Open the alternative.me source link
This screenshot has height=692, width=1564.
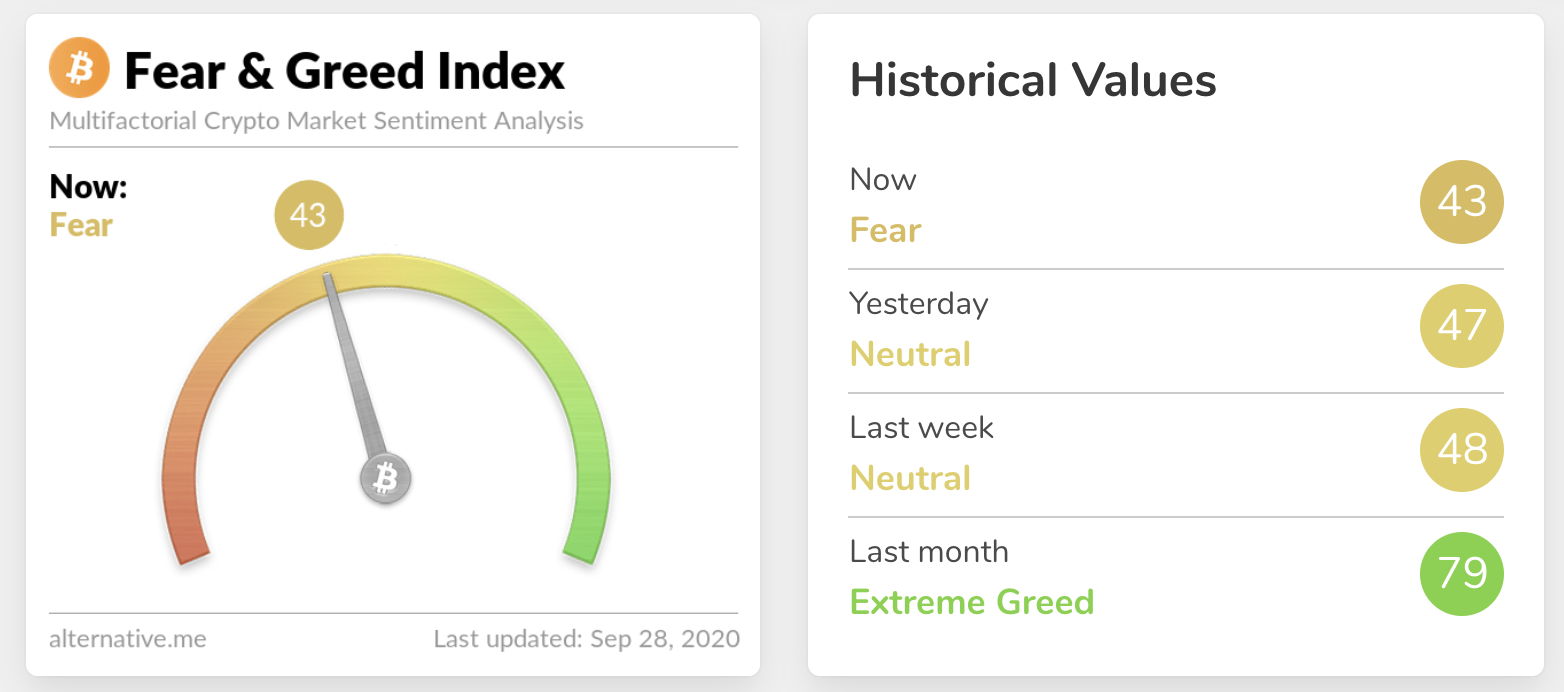(128, 639)
